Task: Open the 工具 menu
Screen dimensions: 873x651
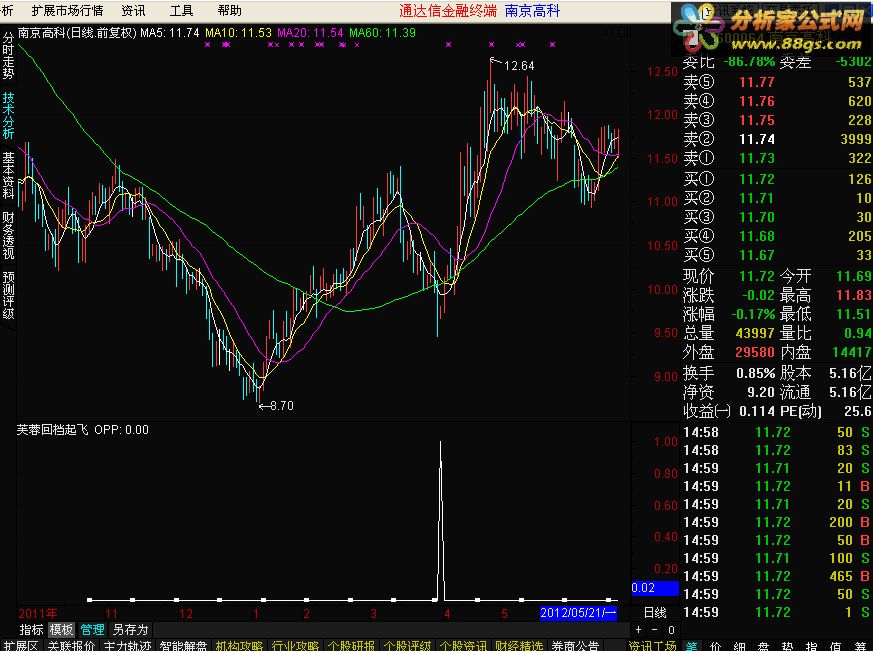Action: pos(181,10)
